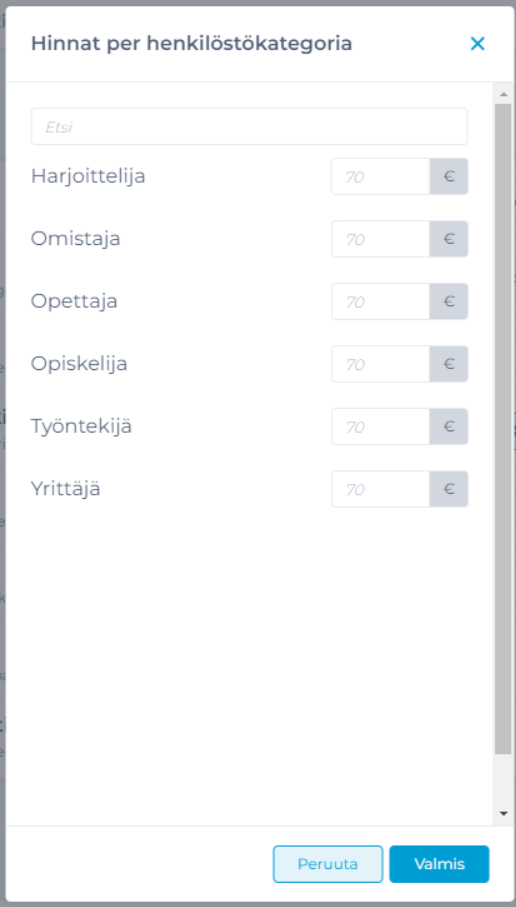Image resolution: width=516 pixels, height=907 pixels.
Task: Click the euro icon beside Opiskelija
Action: coord(449,364)
